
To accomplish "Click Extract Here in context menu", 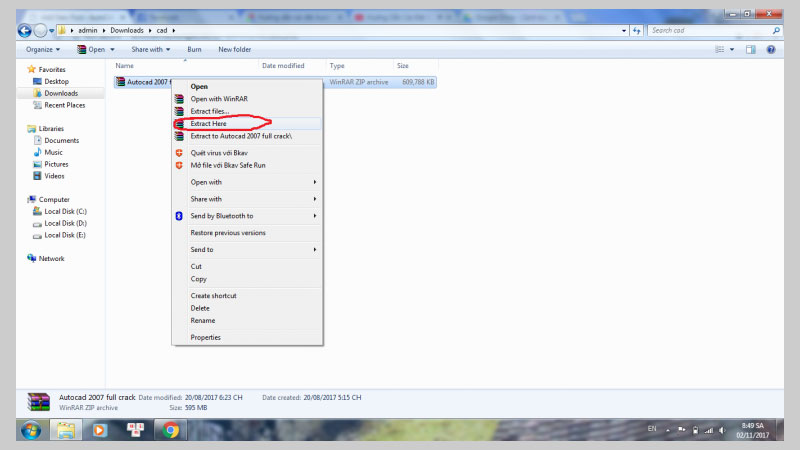I will (x=208, y=123).
